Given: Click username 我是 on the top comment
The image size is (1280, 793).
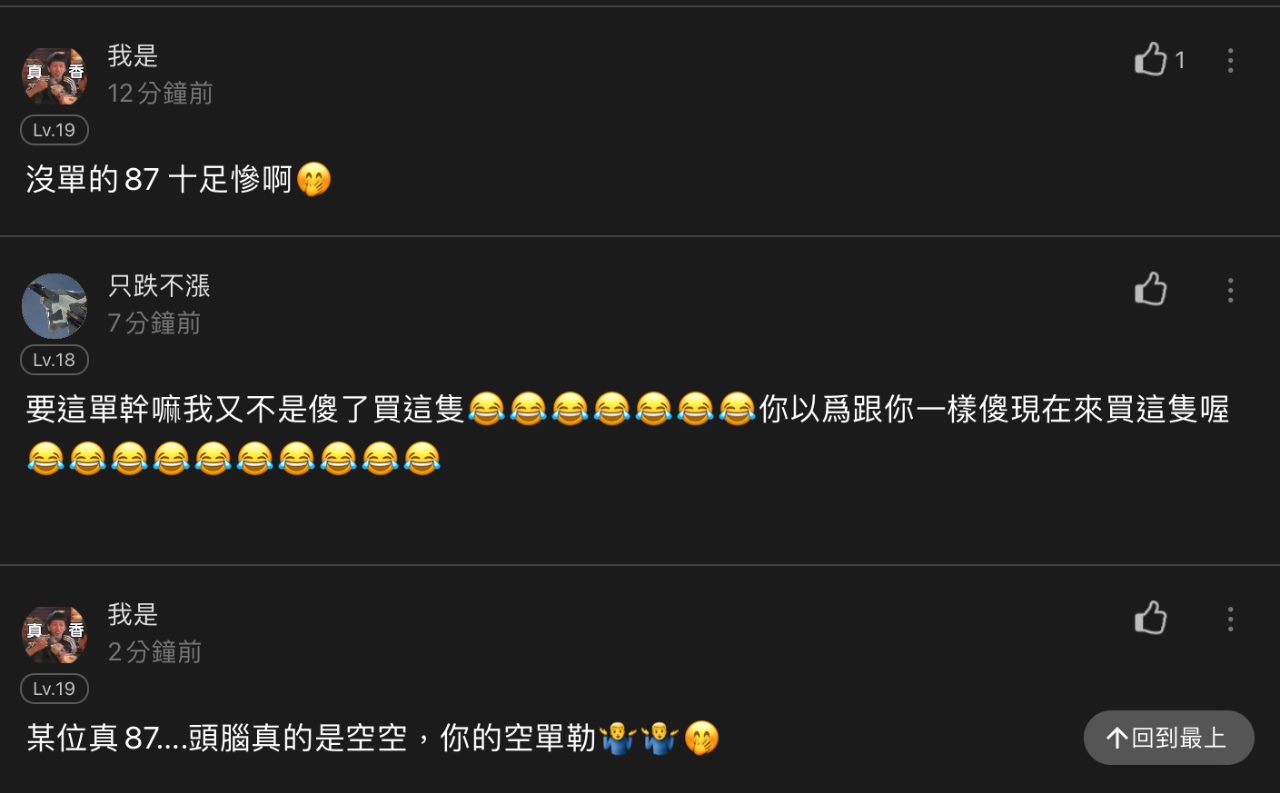Looking at the screenshot, I should coord(133,56).
